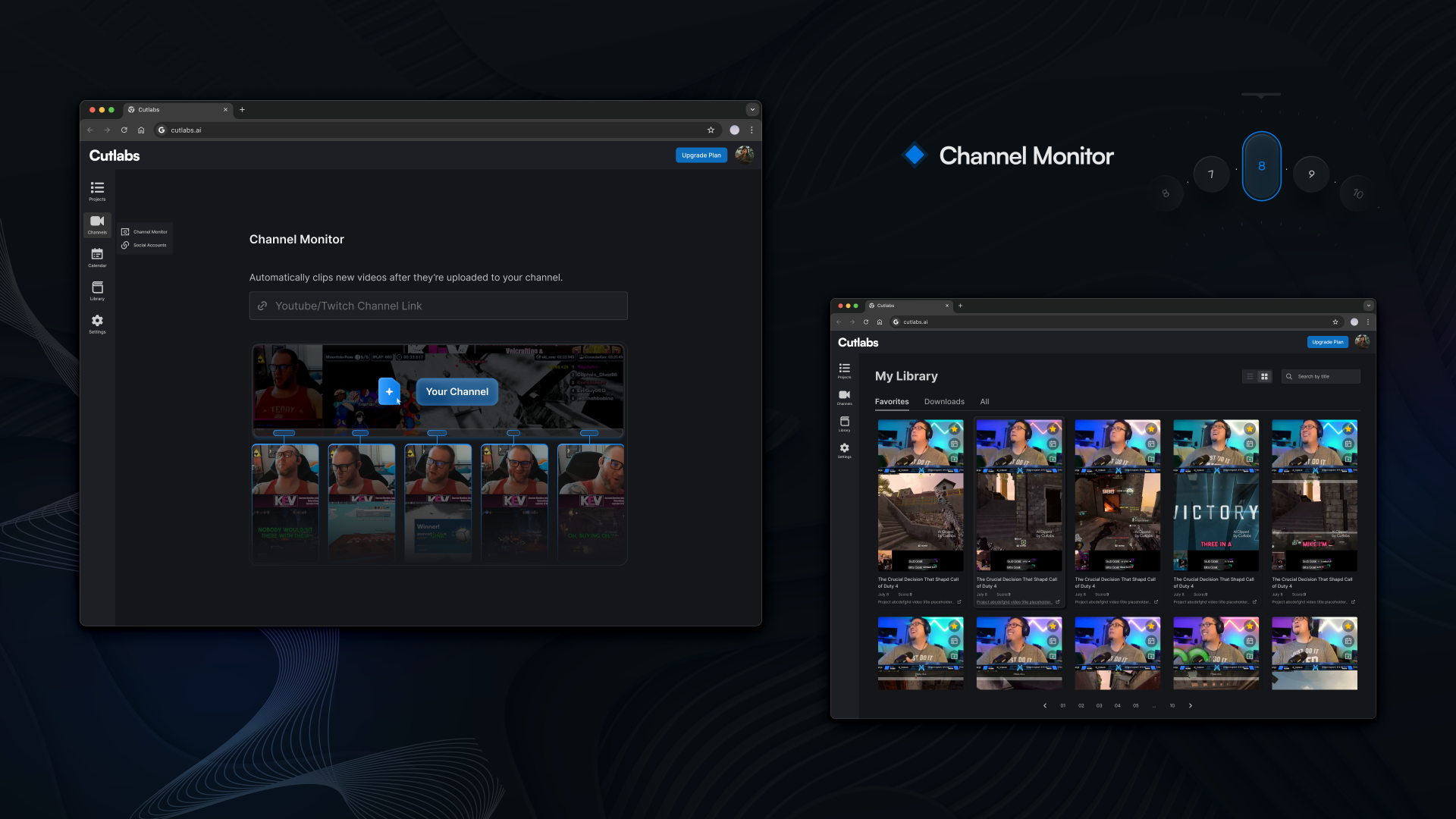This screenshot has width=1456, height=819.
Task: Go to the previous page of library results
Action: coord(1045,706)
